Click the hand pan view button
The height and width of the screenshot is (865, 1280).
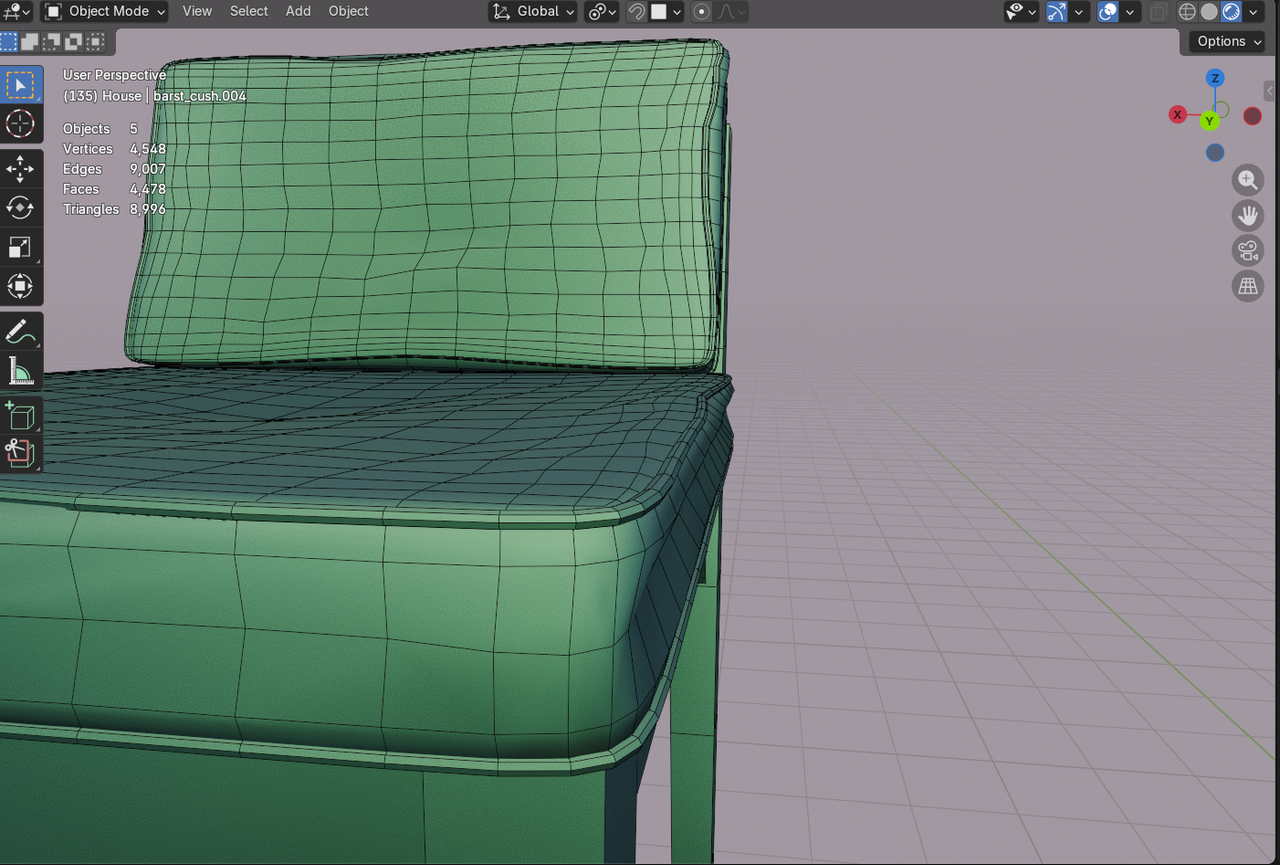1248,215
